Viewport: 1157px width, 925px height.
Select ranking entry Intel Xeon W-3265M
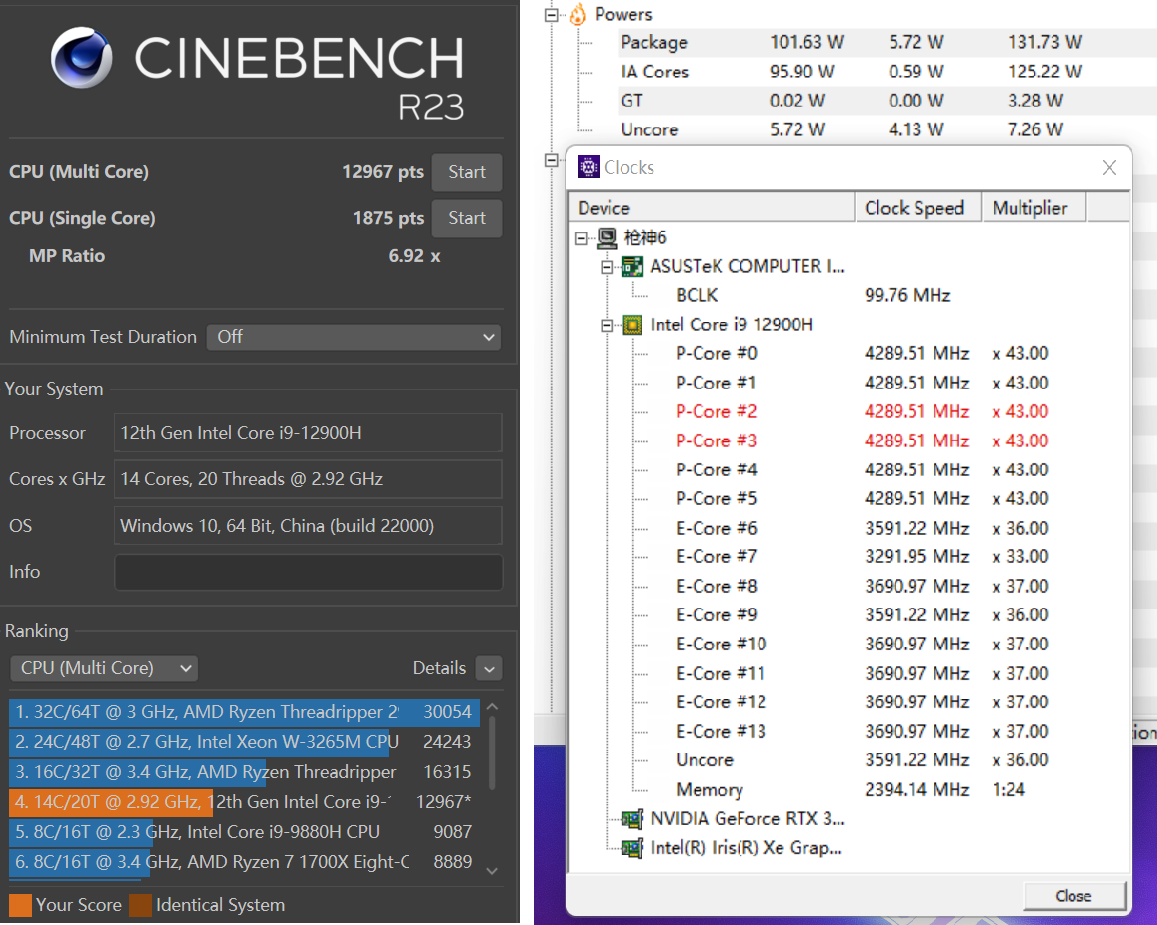[x=244, y=742]
